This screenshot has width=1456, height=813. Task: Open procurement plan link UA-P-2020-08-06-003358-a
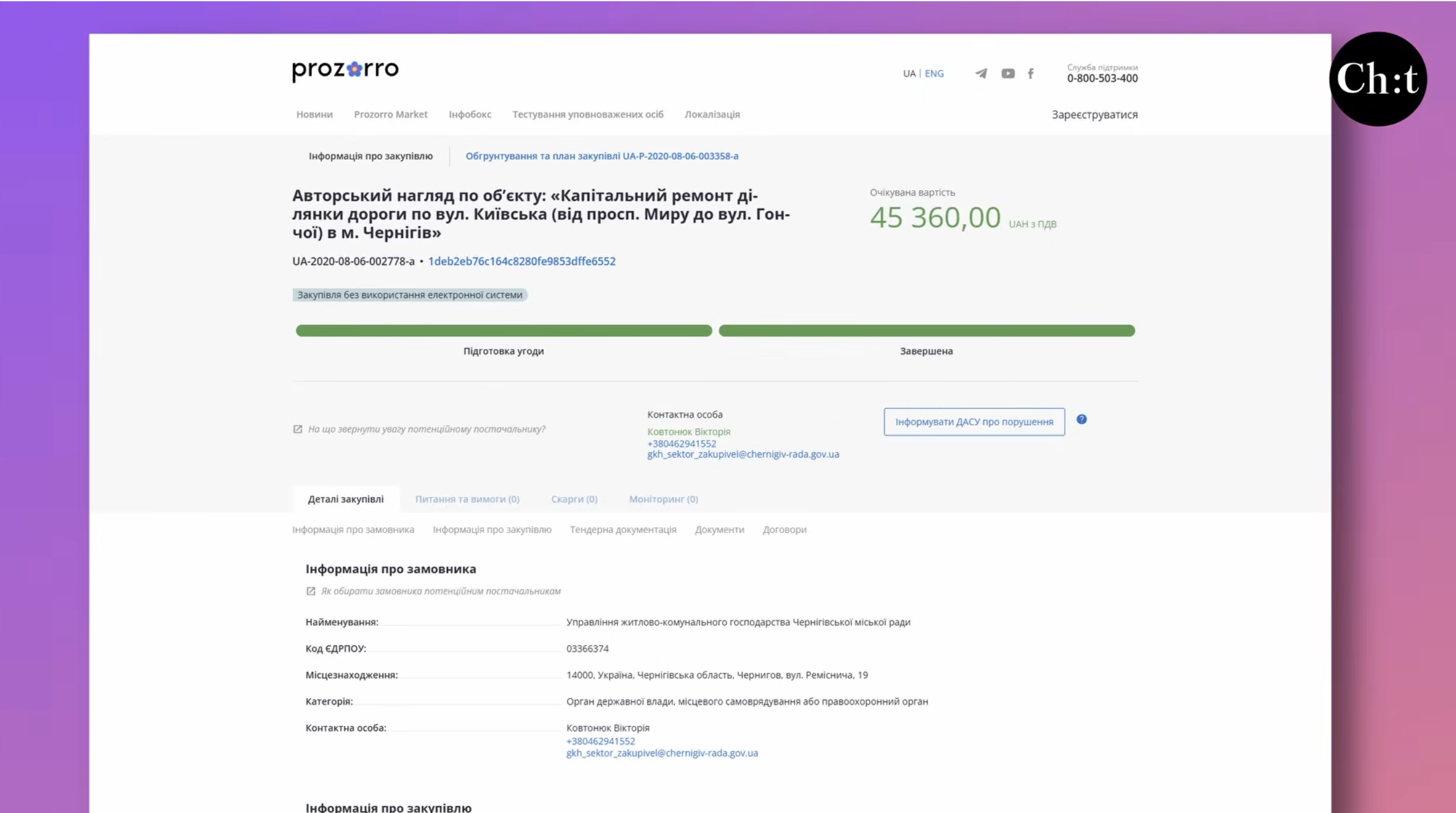[x=602, y=156]
